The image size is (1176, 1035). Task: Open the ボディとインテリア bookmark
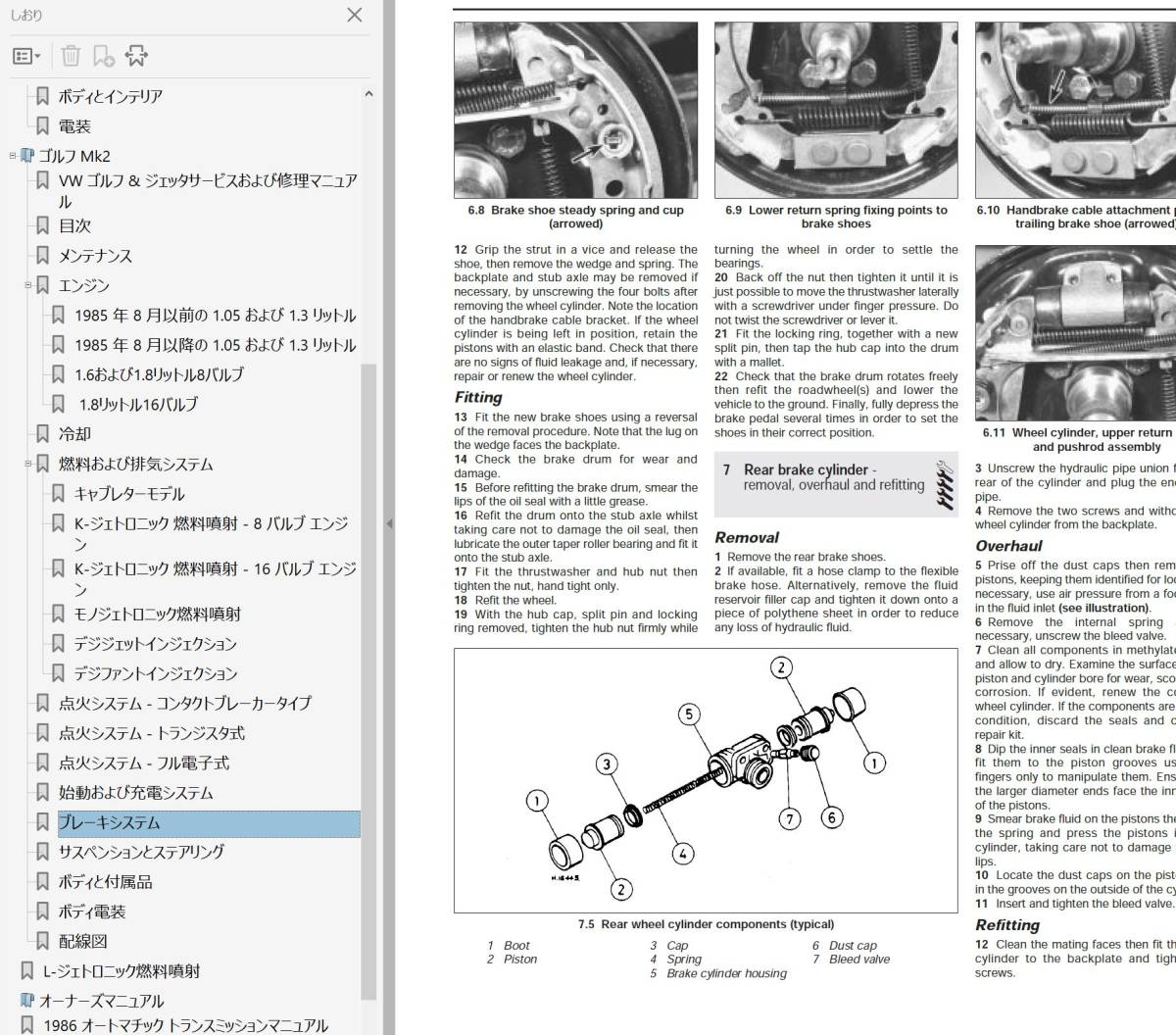click(110, 96)
